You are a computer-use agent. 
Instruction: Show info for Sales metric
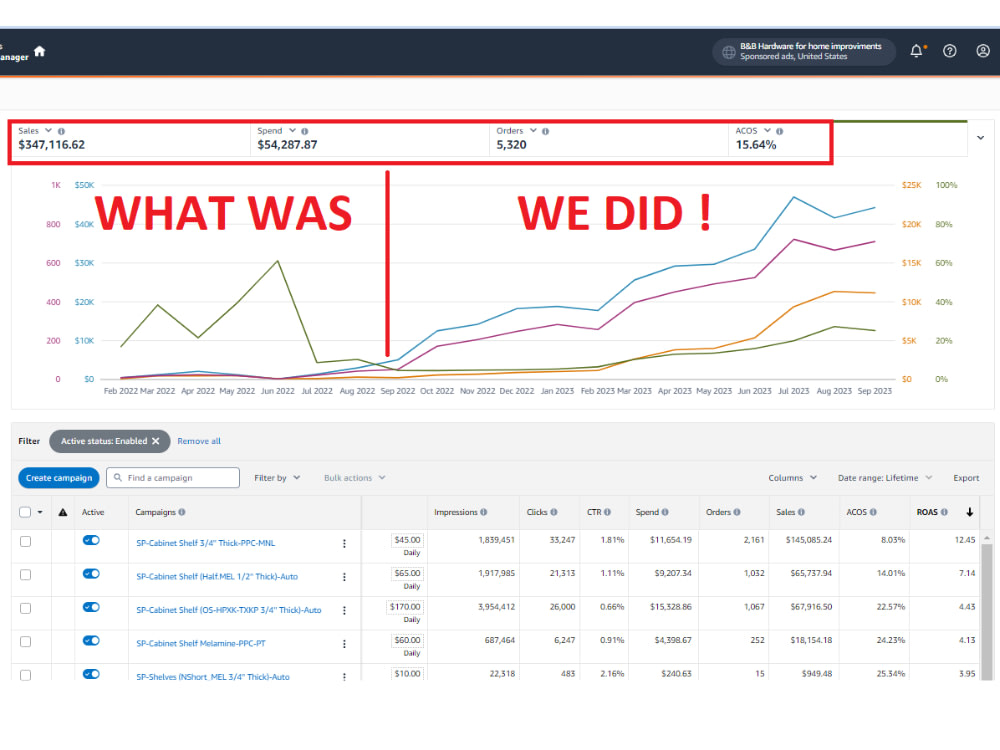pyautogui.click(x=61, y=131)
